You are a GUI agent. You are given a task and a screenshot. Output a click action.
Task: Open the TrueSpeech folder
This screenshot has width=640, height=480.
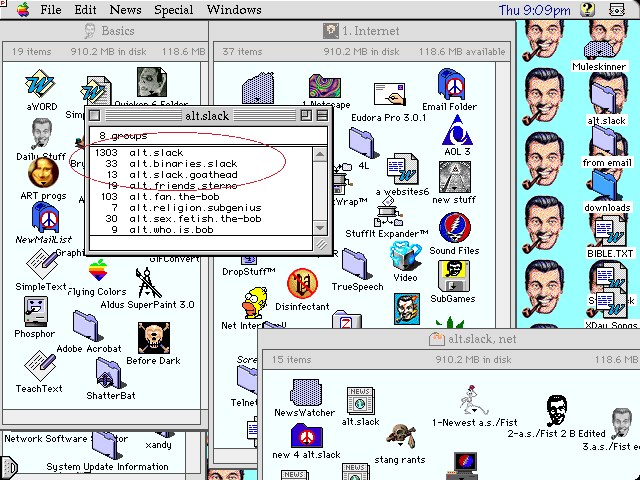(x=355, y=264)
